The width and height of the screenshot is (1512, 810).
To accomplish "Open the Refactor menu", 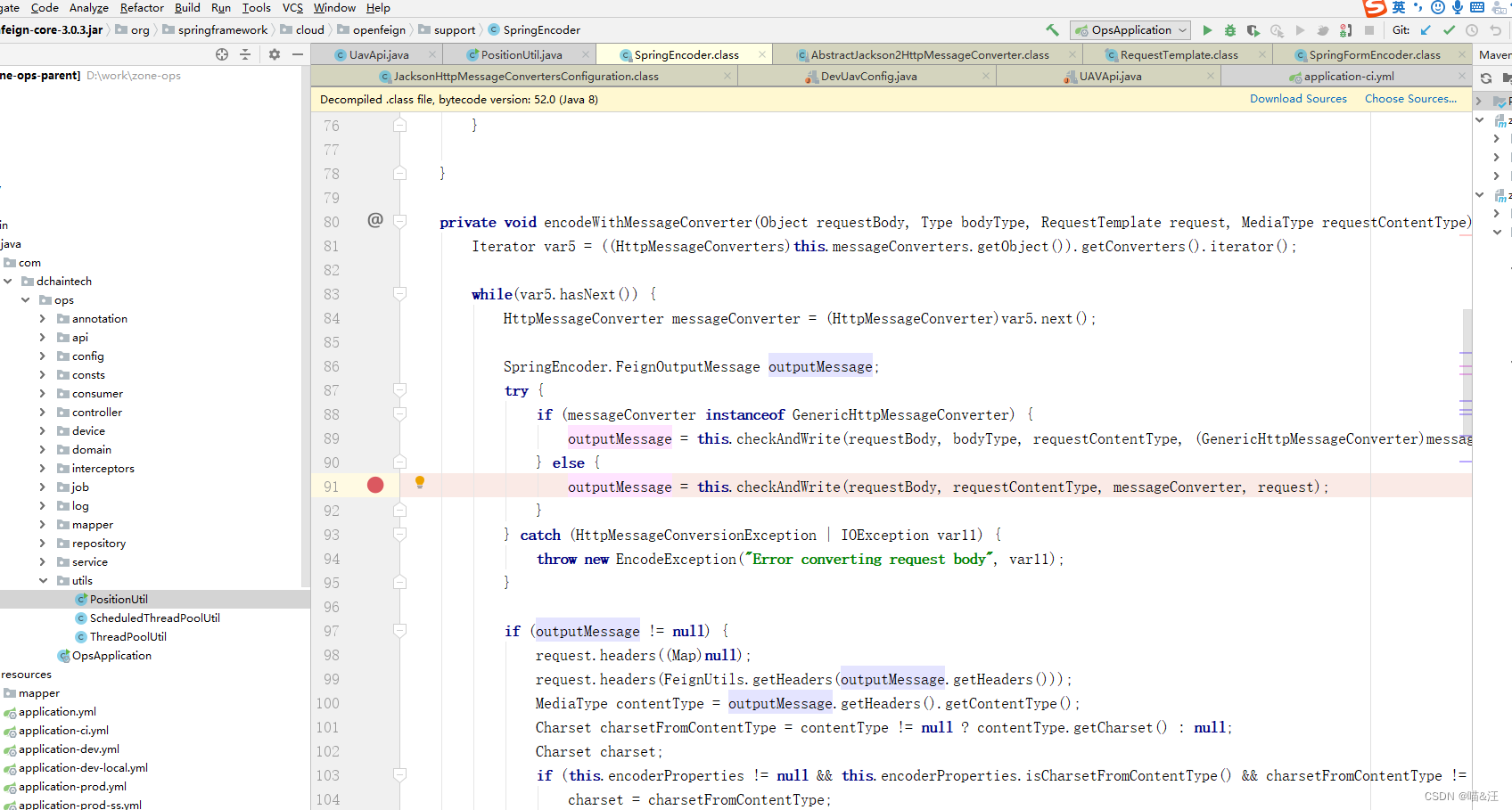I will coord(142,7).
